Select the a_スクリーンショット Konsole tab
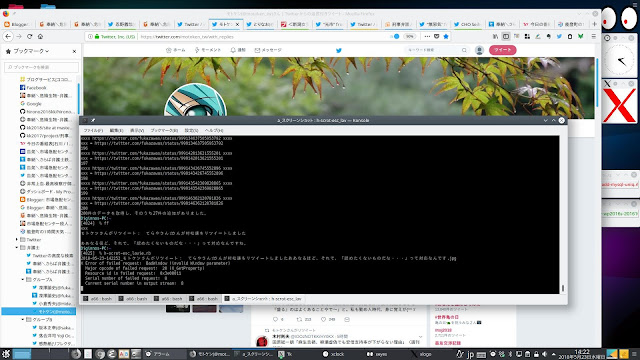This screenshot has width=640, height=360. coord(263,299)
